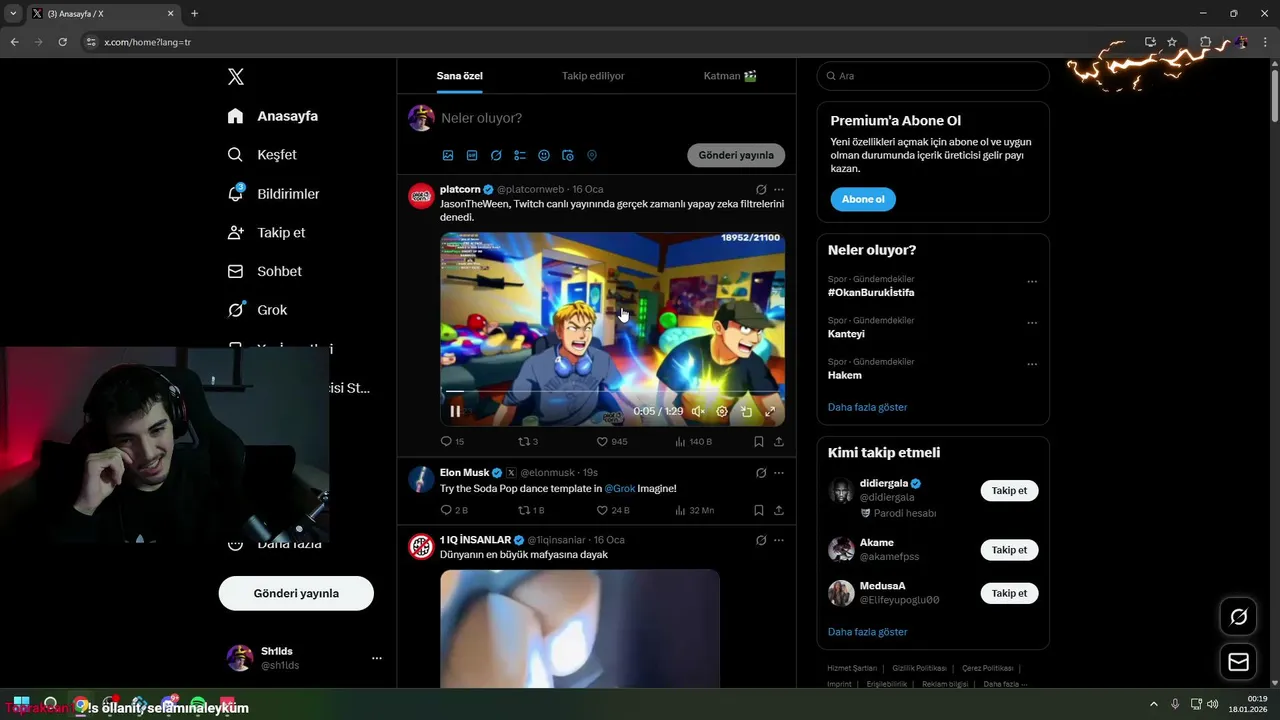Bookmark the platcorn post

759,442
